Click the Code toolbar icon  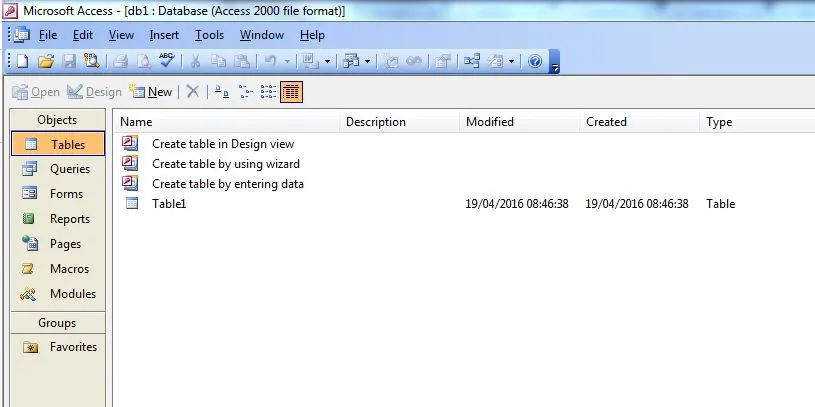click(x=391, y=61)
